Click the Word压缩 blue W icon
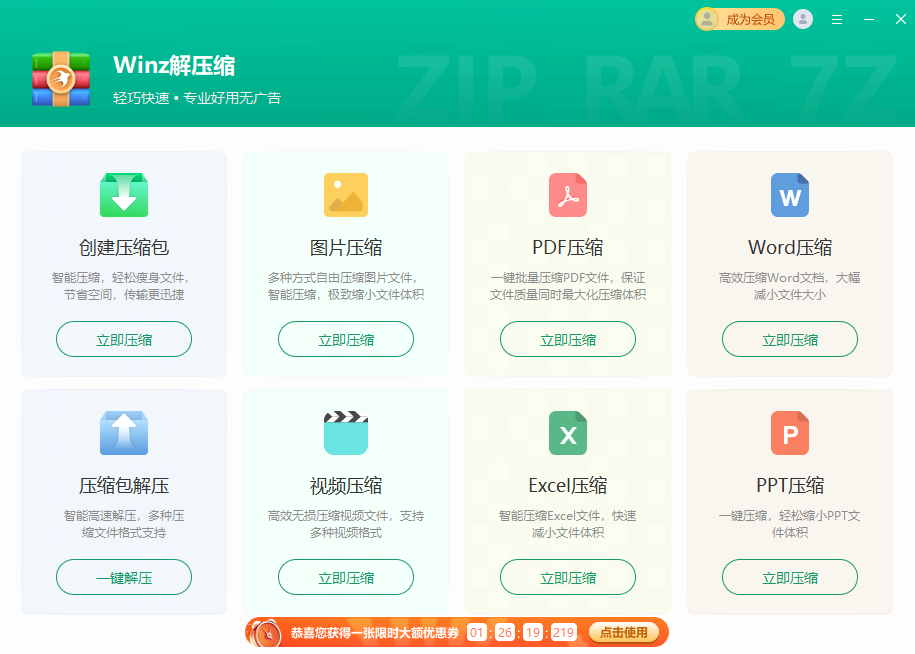 pos(789,195)
